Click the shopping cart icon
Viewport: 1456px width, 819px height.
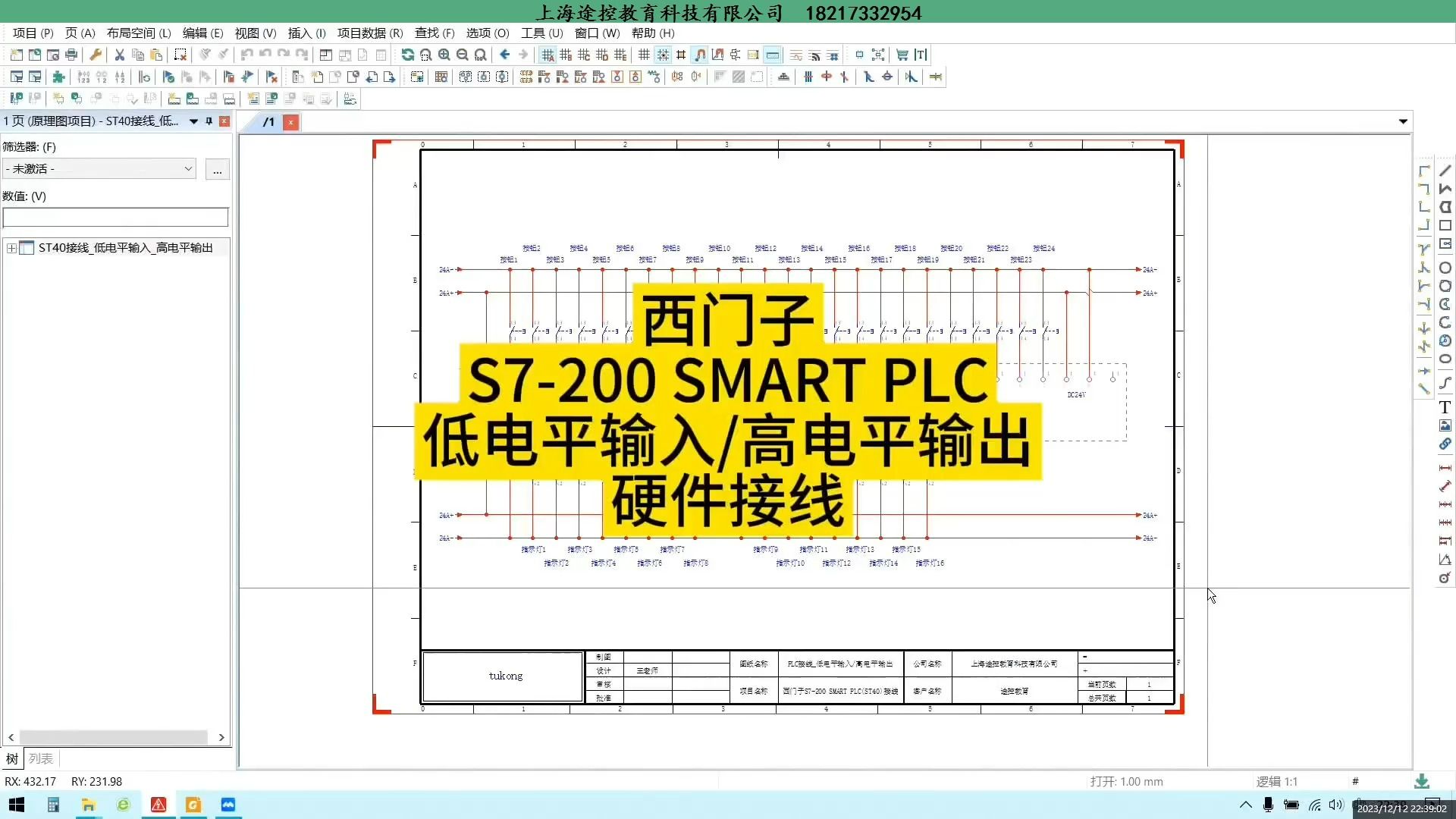(x=902, y=55)
